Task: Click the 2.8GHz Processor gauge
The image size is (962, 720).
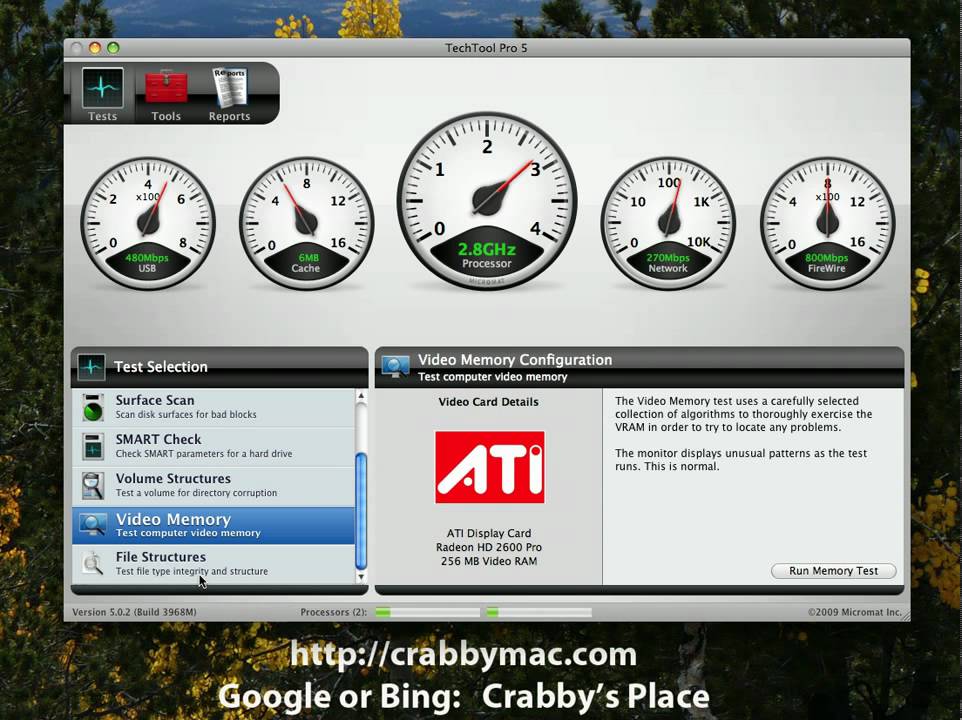Action: [x=487, y=201]
